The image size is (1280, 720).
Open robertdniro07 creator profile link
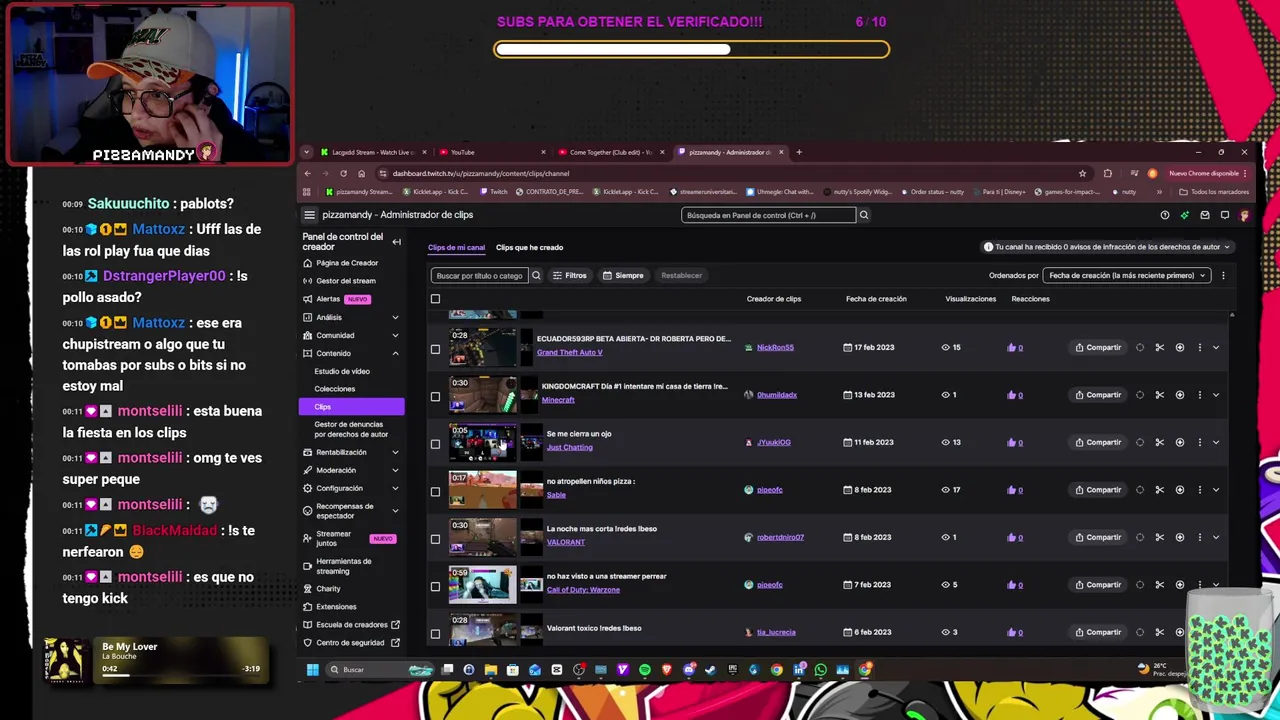coord(780,537)
